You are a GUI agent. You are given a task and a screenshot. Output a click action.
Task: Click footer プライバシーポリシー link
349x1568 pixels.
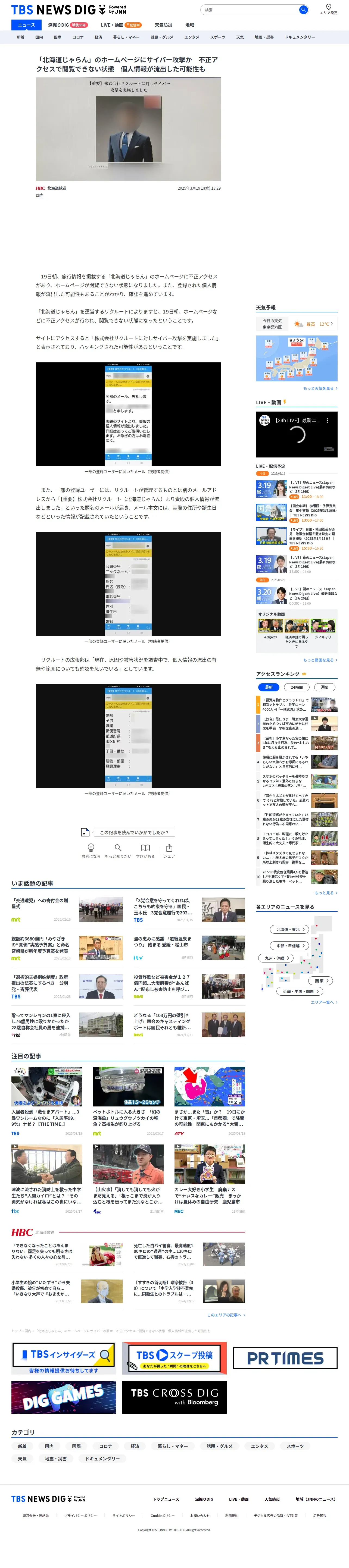(80, 1516)
